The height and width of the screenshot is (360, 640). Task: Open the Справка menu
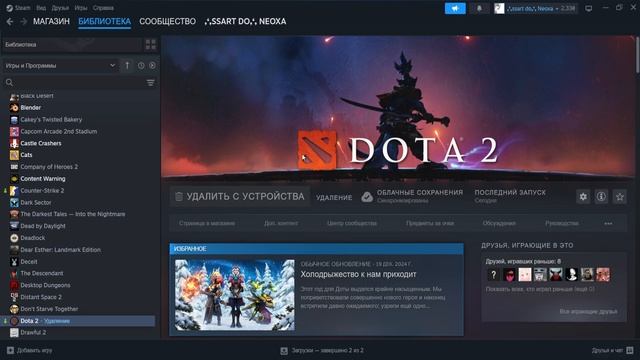pyautogui.click(x=103, y=8)
